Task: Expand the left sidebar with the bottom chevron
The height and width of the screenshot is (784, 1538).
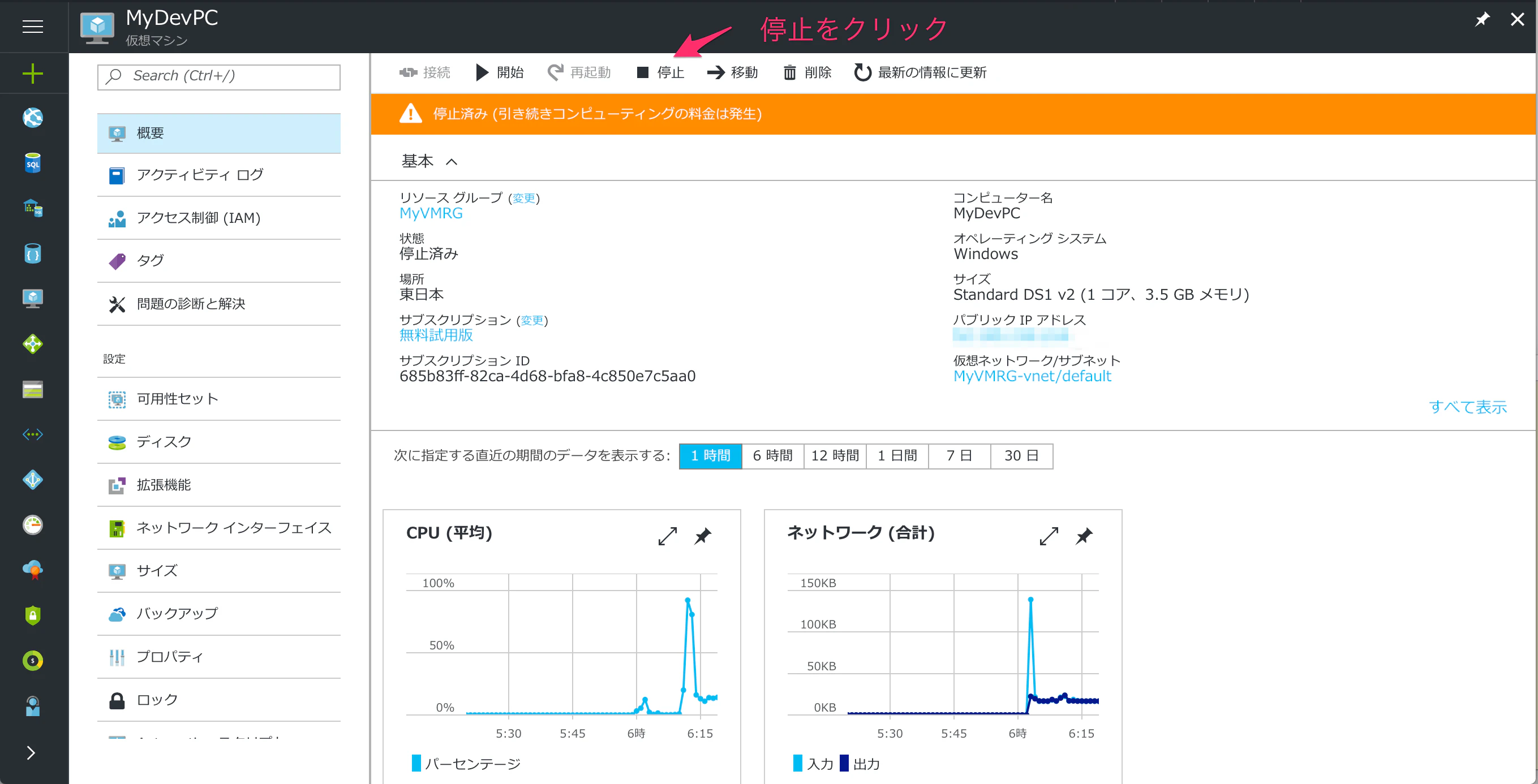Action: pyautogui.click(x=31, y=753)
